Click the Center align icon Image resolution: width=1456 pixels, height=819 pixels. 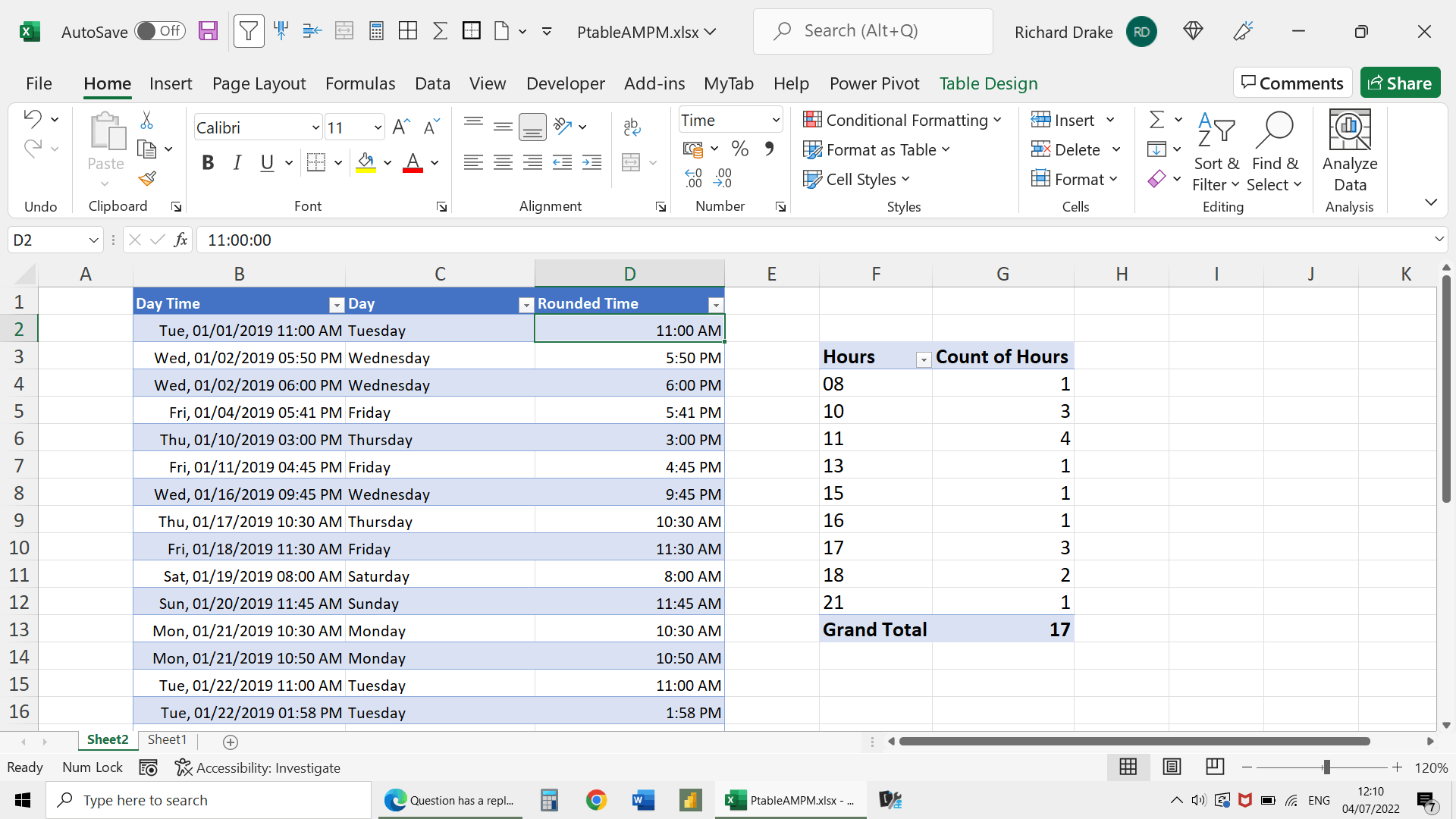tap(503, 162)
